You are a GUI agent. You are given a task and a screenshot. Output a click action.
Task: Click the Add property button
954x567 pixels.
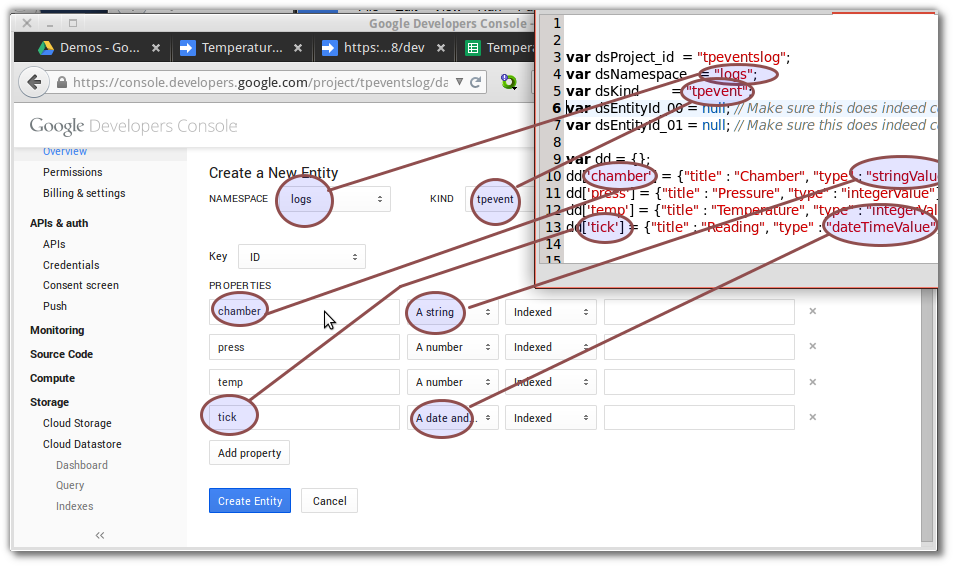coord(249,453)
